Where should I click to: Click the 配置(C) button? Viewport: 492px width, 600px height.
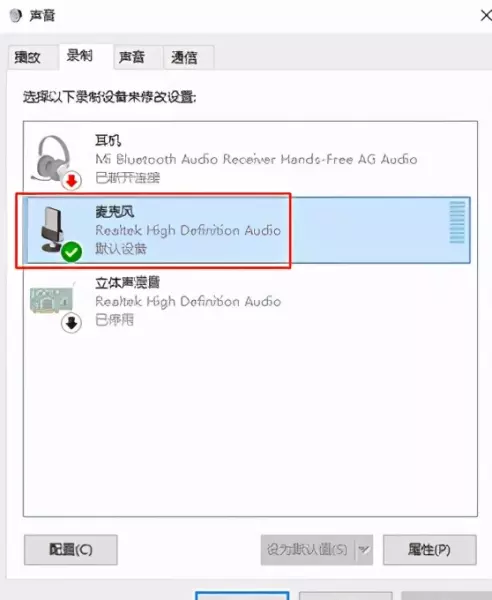(71, 550)
